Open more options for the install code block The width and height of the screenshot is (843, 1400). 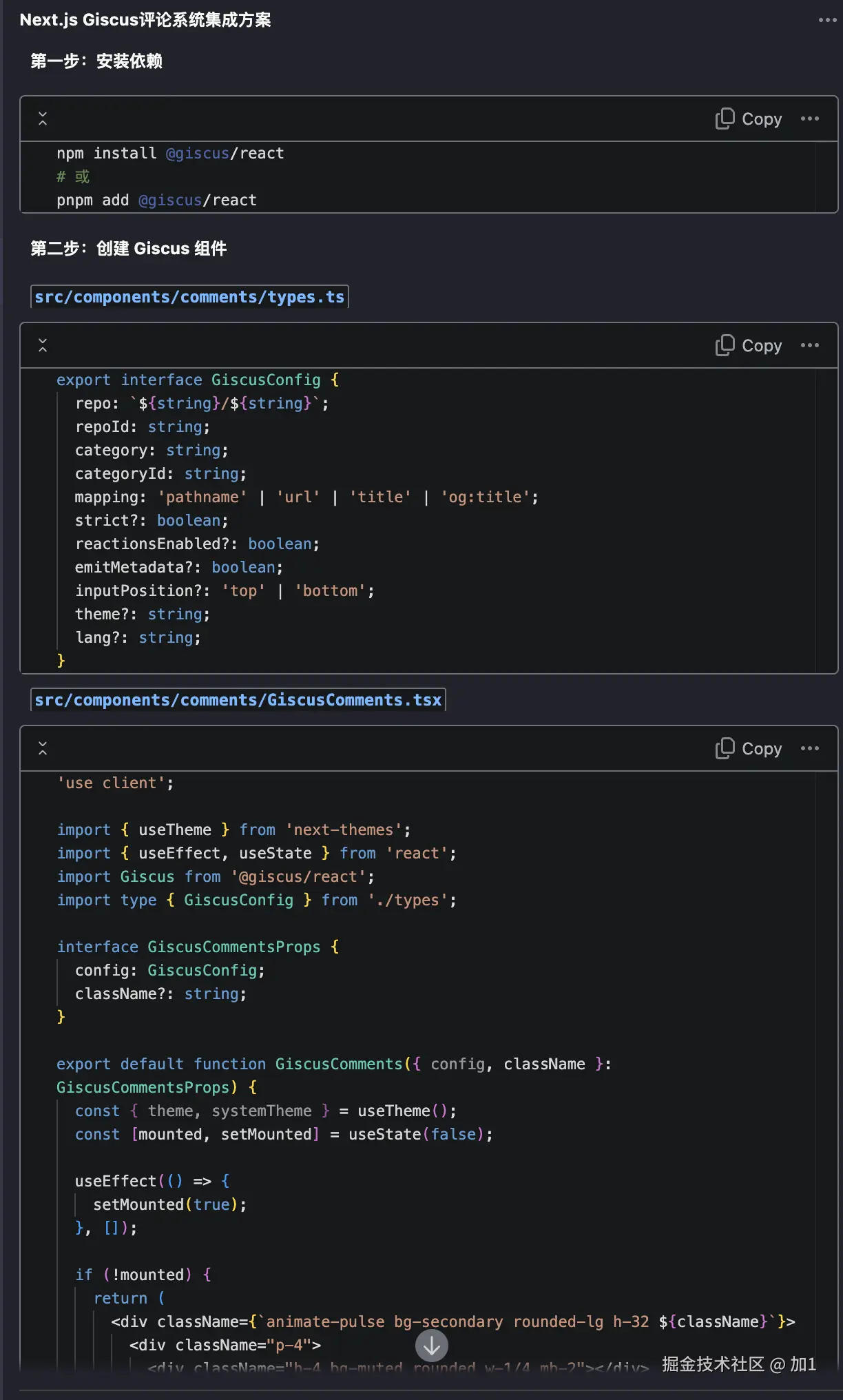(810, 119)
